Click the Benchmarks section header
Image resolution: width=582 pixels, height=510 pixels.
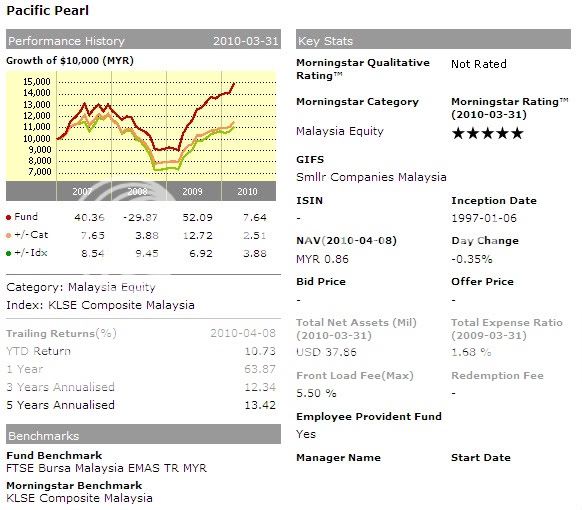[x=143, y=434]
